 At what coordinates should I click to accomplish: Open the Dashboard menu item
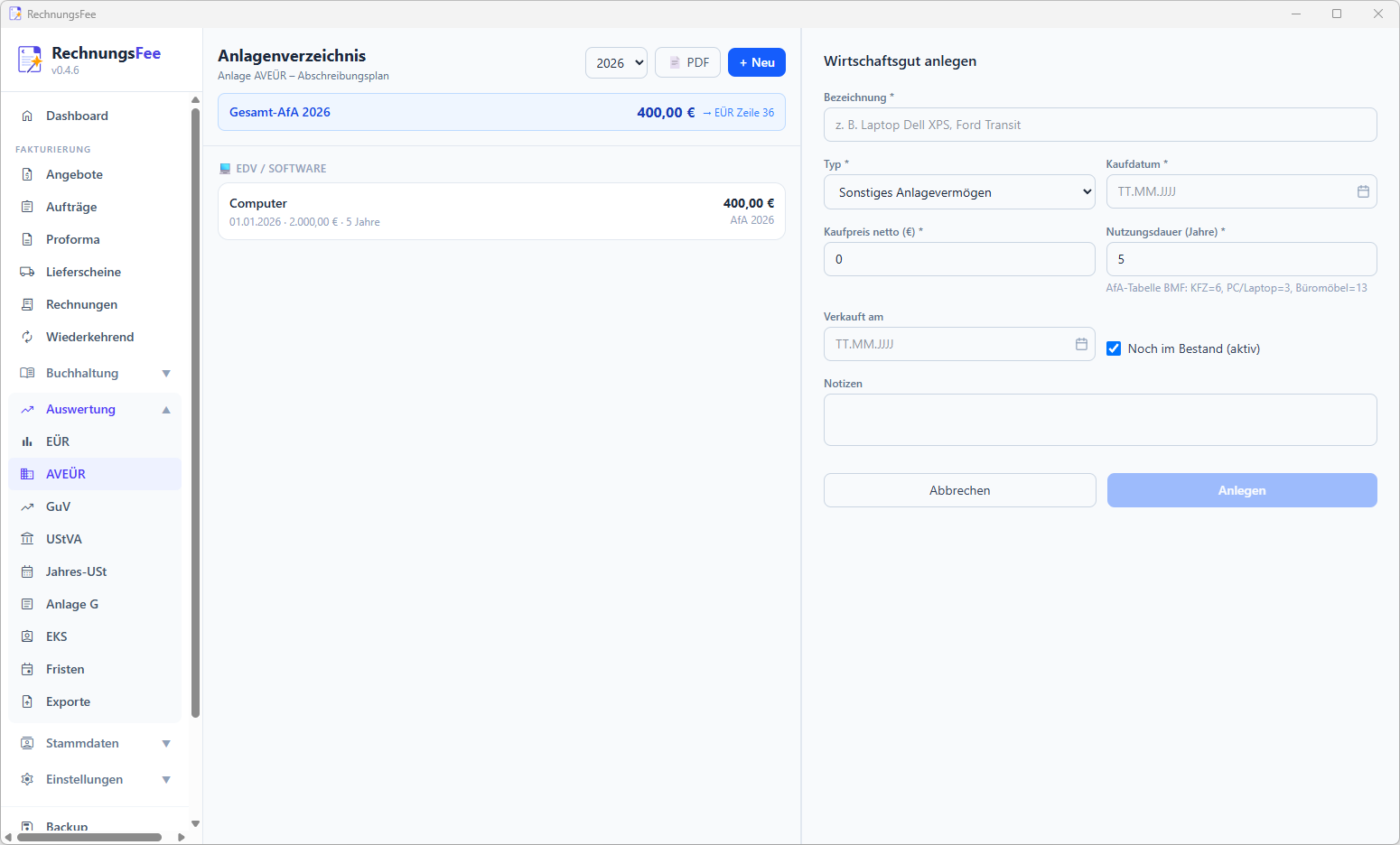click(x=95, y=116)
